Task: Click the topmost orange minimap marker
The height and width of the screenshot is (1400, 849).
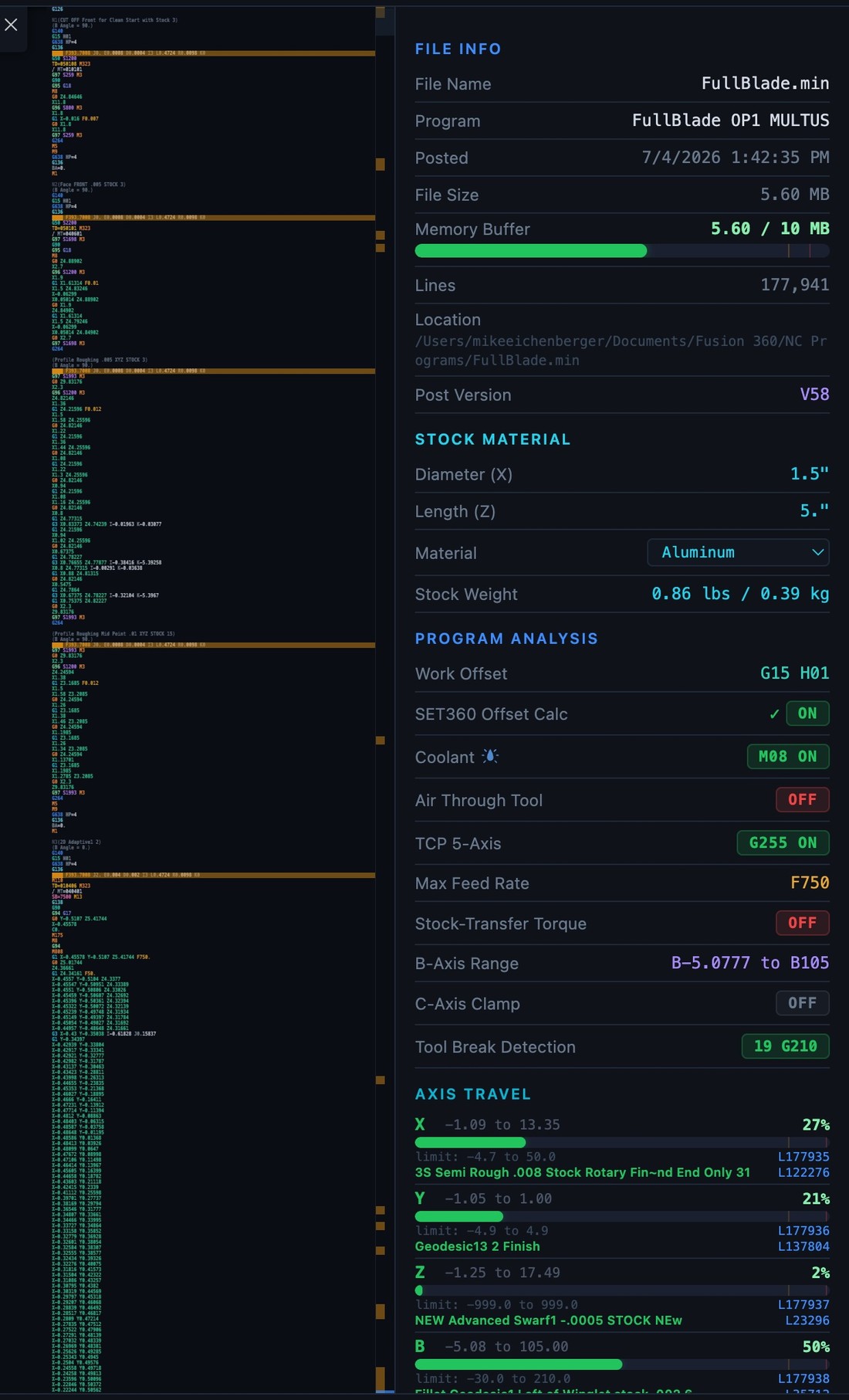Action: [x=380, y=12]
